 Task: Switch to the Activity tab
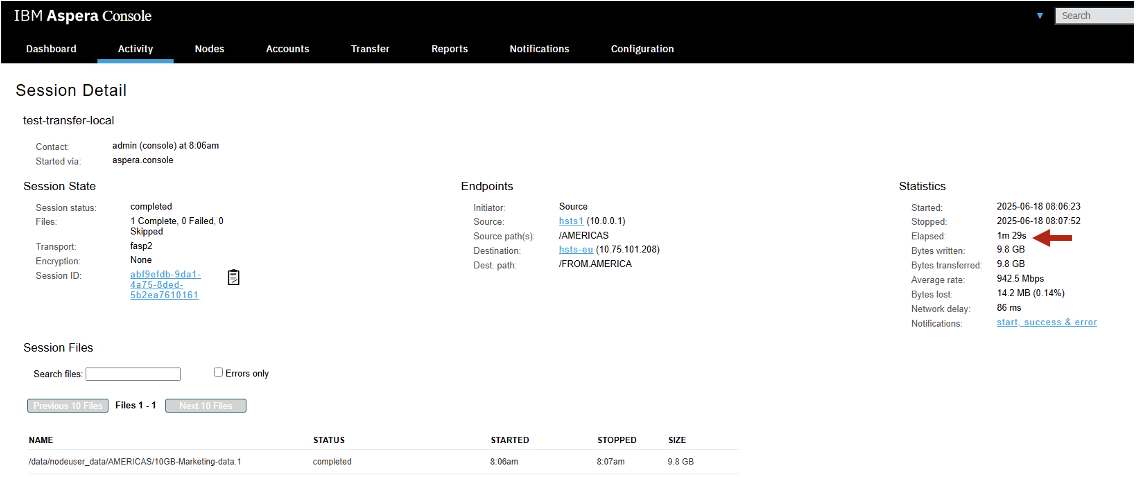coord(135,49)
